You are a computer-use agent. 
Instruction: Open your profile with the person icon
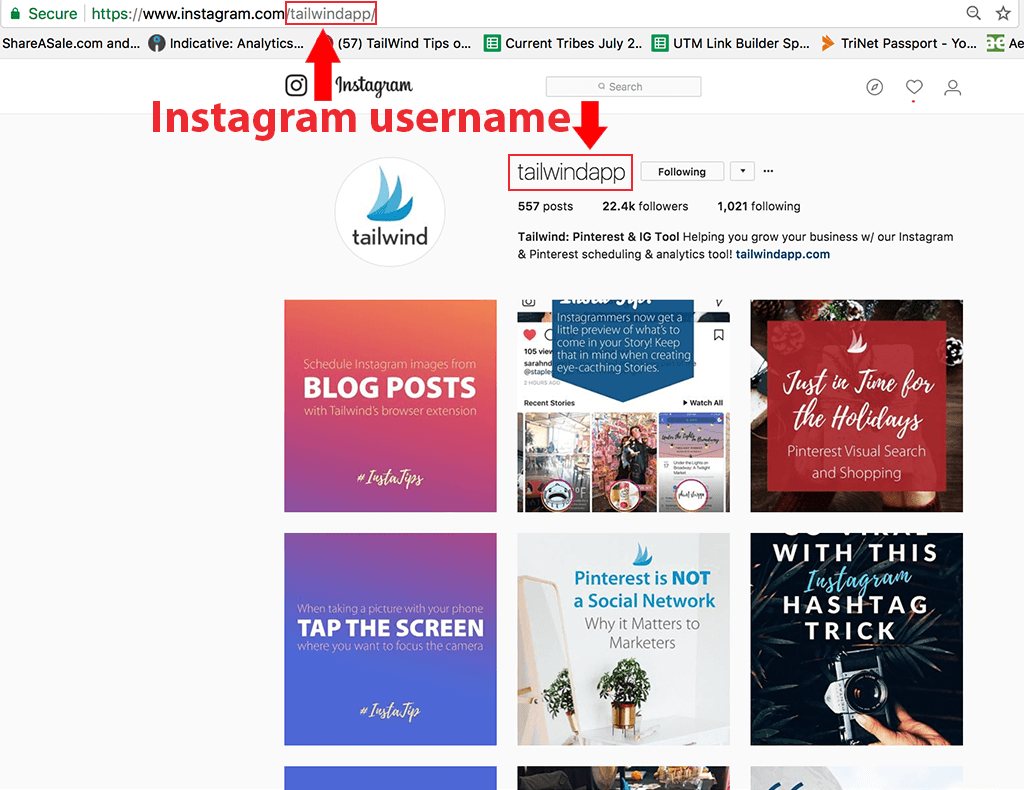tap(952, 87)
